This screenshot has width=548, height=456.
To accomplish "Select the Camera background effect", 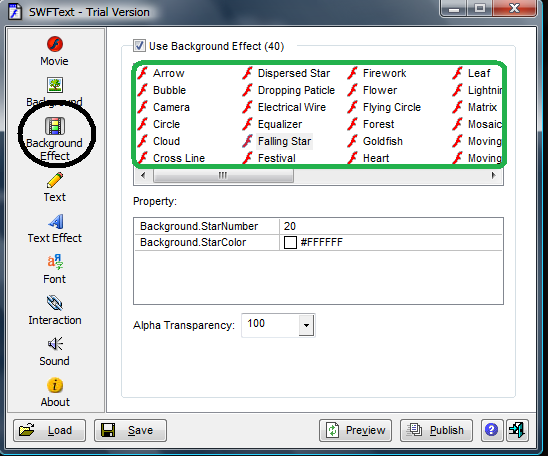I will (164, 107).
